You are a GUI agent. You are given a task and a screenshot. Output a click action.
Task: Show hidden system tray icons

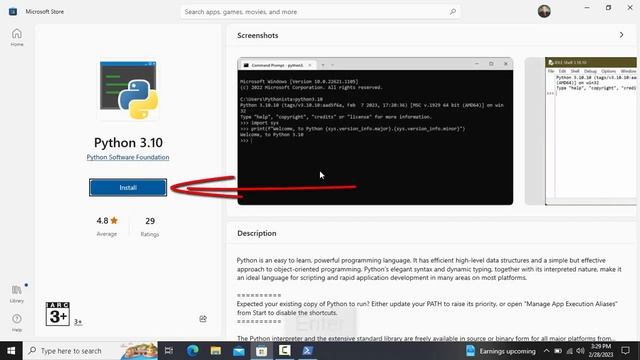(546, 351)
